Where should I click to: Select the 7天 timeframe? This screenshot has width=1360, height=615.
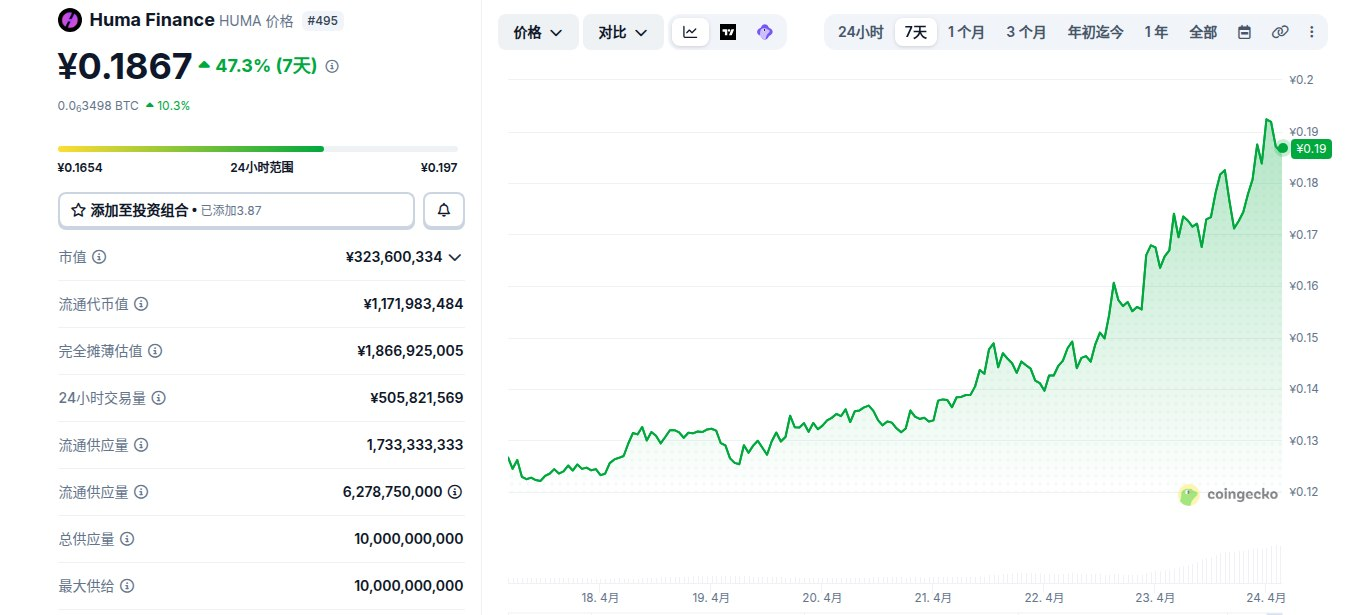click(916, 32)
